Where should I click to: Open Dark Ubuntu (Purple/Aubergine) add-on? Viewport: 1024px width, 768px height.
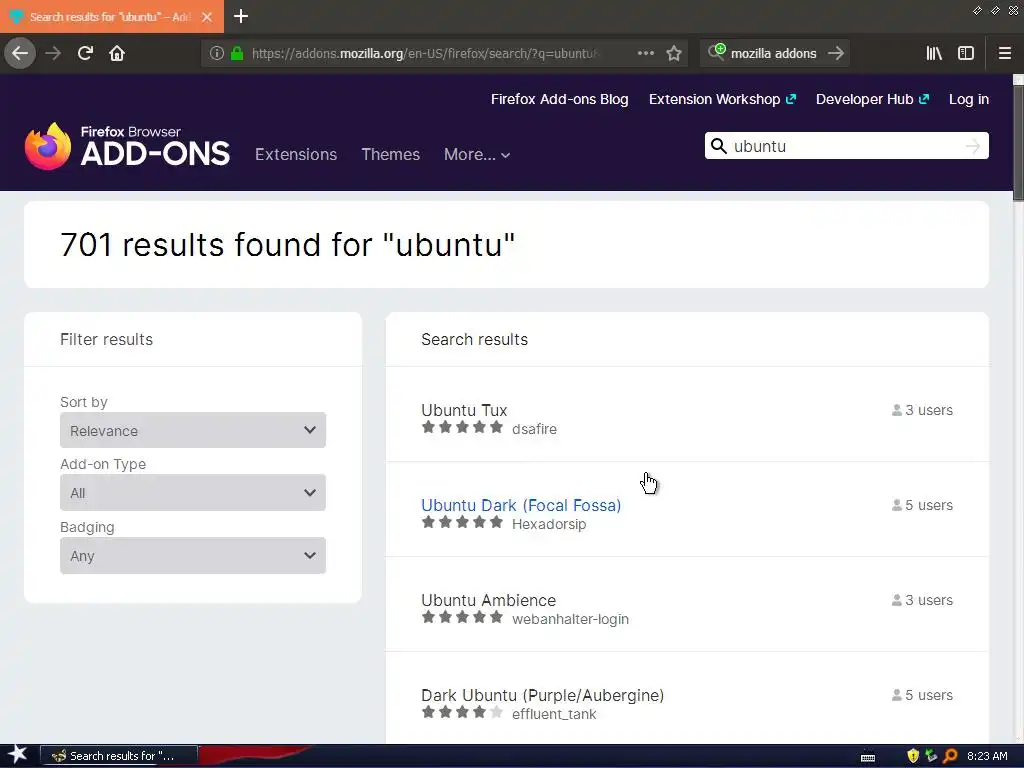pyautogui.click(x=543, y=695)
